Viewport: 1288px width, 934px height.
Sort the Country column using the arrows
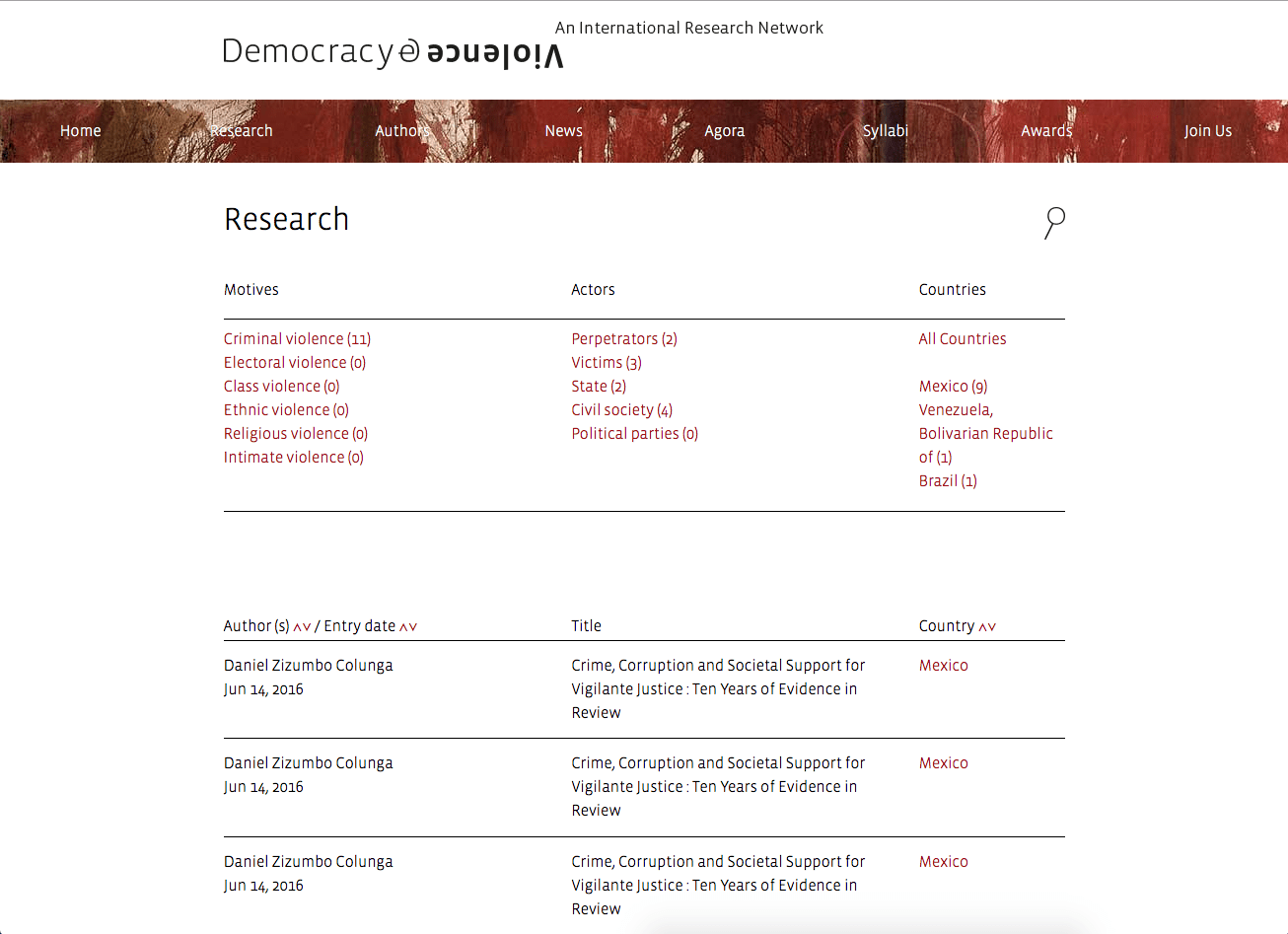pos(987,626)
